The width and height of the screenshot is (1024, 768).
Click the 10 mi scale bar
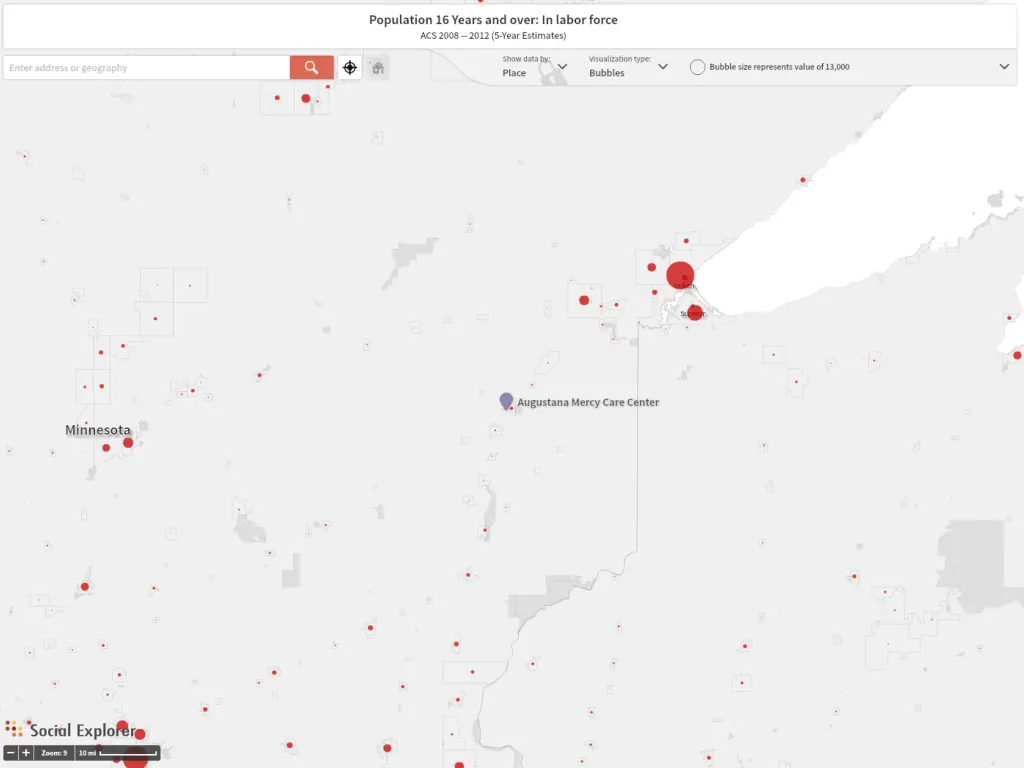[x=117, y=752]
